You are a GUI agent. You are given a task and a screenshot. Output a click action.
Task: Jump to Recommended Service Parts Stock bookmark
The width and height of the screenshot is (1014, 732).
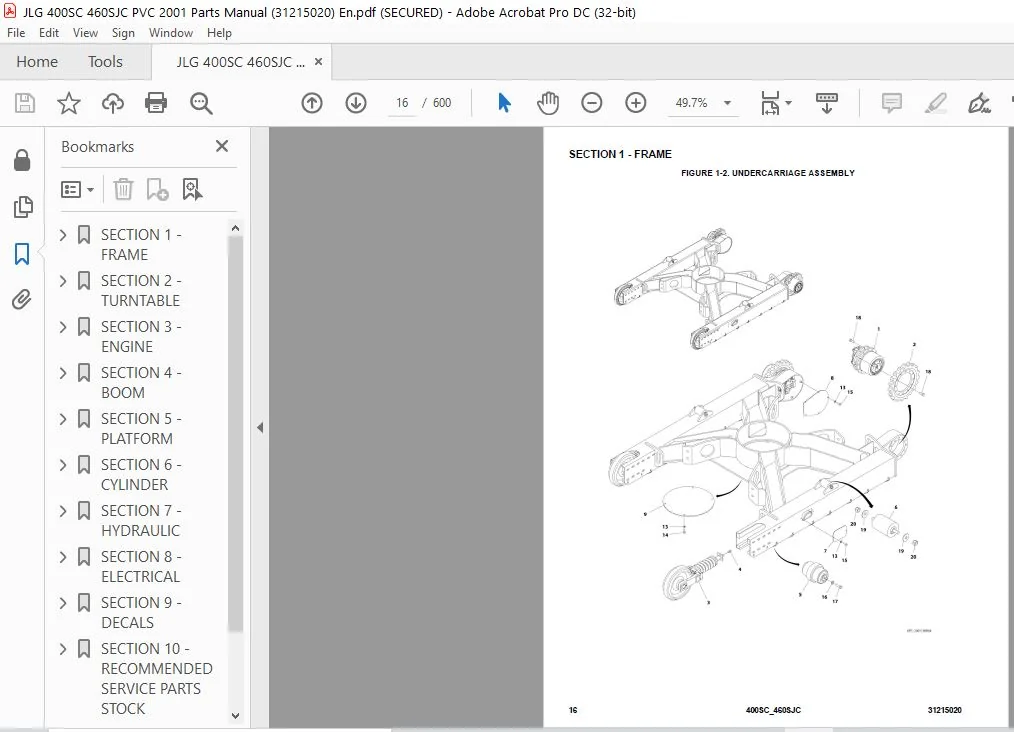[156, 678]
